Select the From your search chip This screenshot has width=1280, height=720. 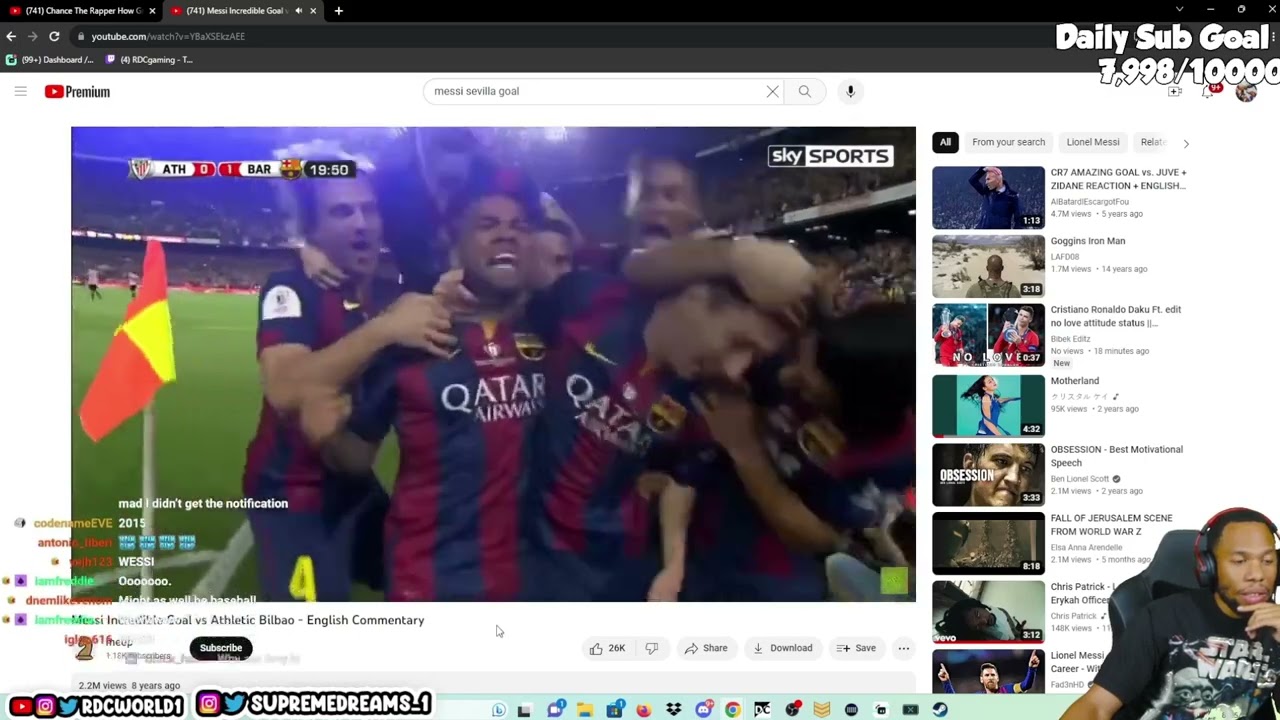click(1008, 142)
